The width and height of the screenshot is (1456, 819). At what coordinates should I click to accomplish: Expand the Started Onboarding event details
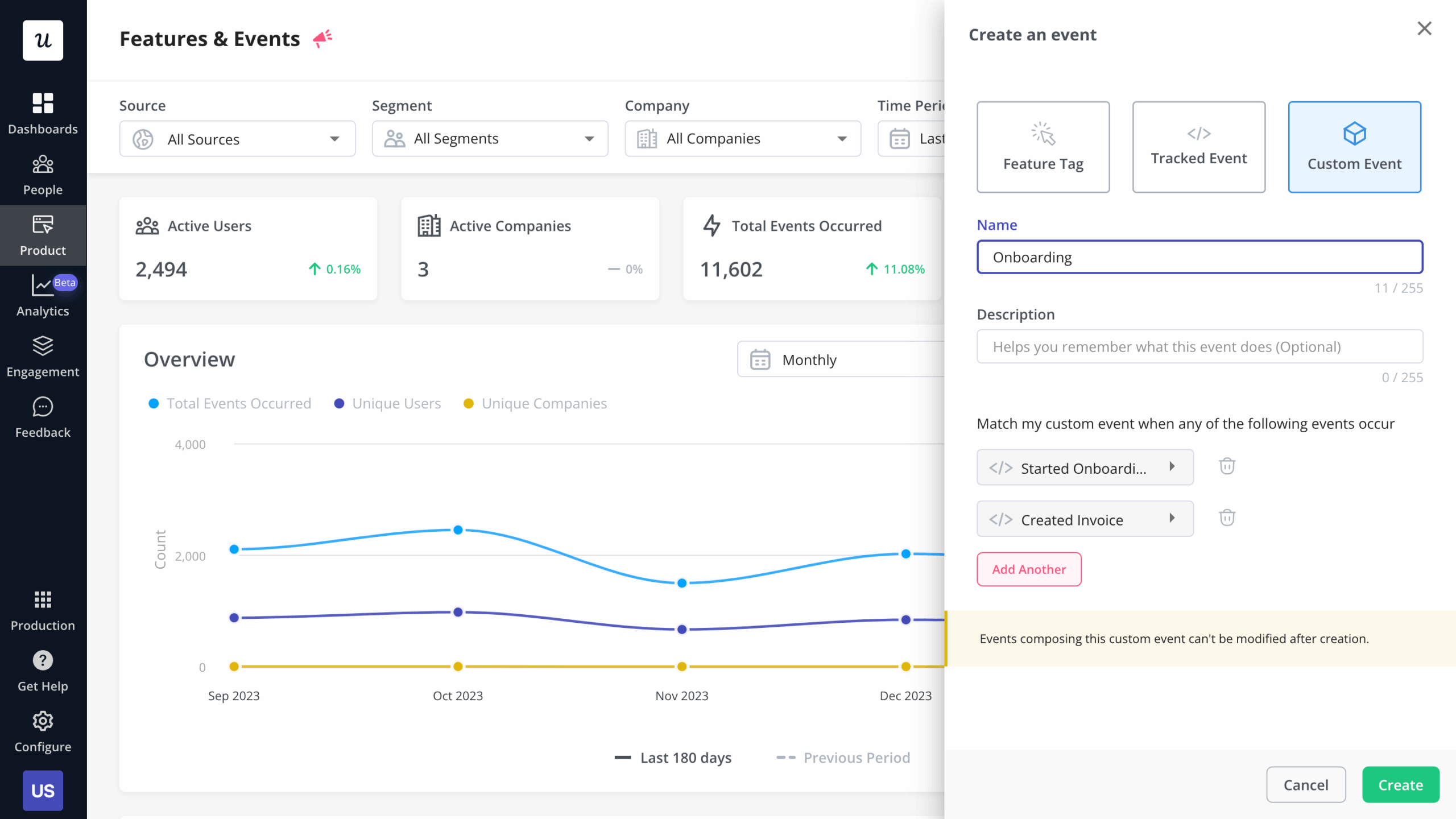(1172, 467)
